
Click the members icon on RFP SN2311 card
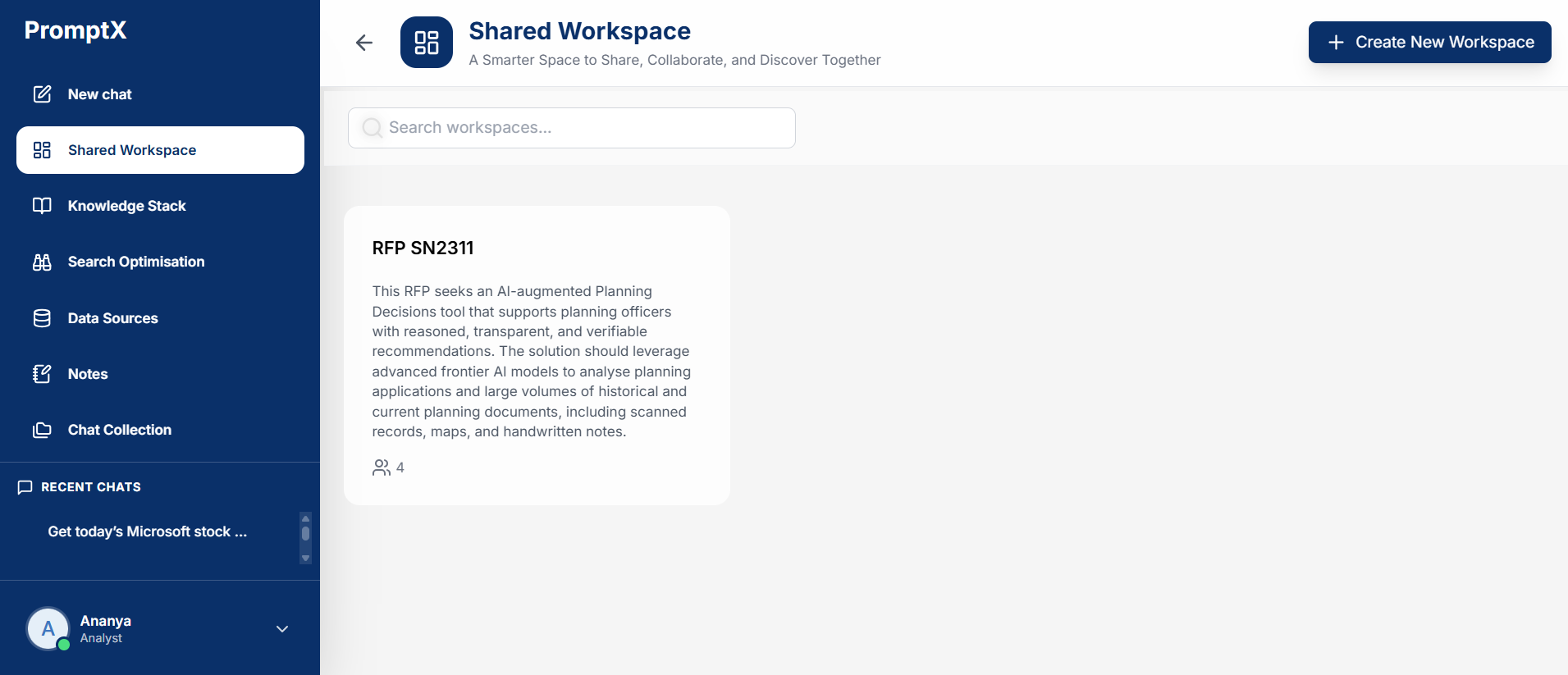click(382, 467)
